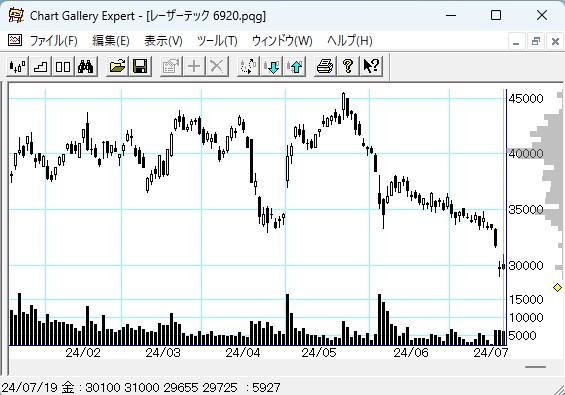Open the ファイル(F) menu
This screenshot has width=565, height=395.
click(x=53, y=41)
